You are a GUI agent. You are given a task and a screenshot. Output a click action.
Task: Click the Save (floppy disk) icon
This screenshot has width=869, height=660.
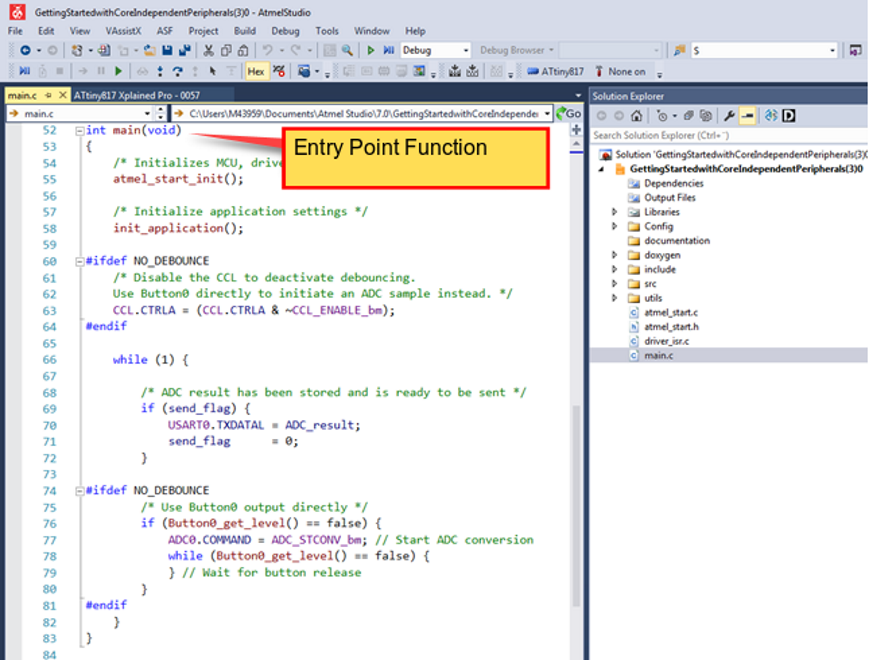(167, 50)
